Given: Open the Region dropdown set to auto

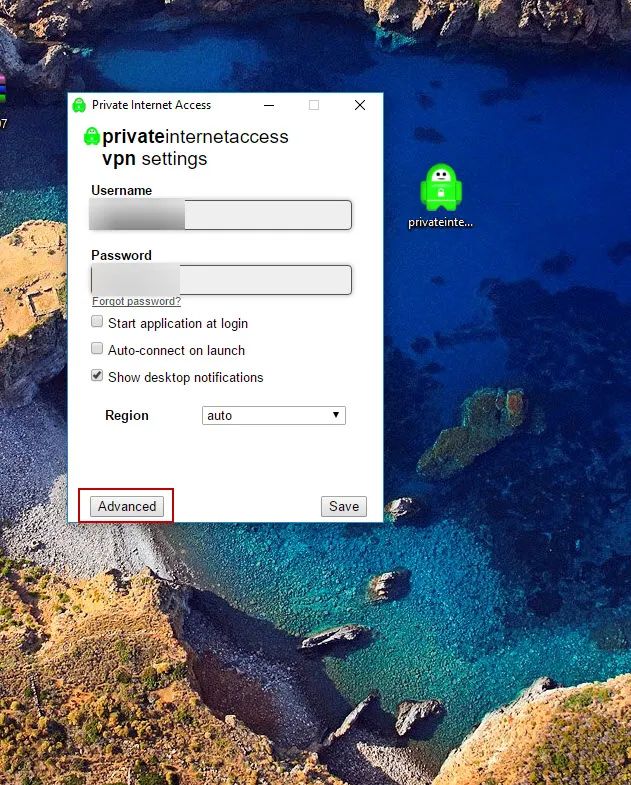Looking at the screenshot, I should [274, 415].
